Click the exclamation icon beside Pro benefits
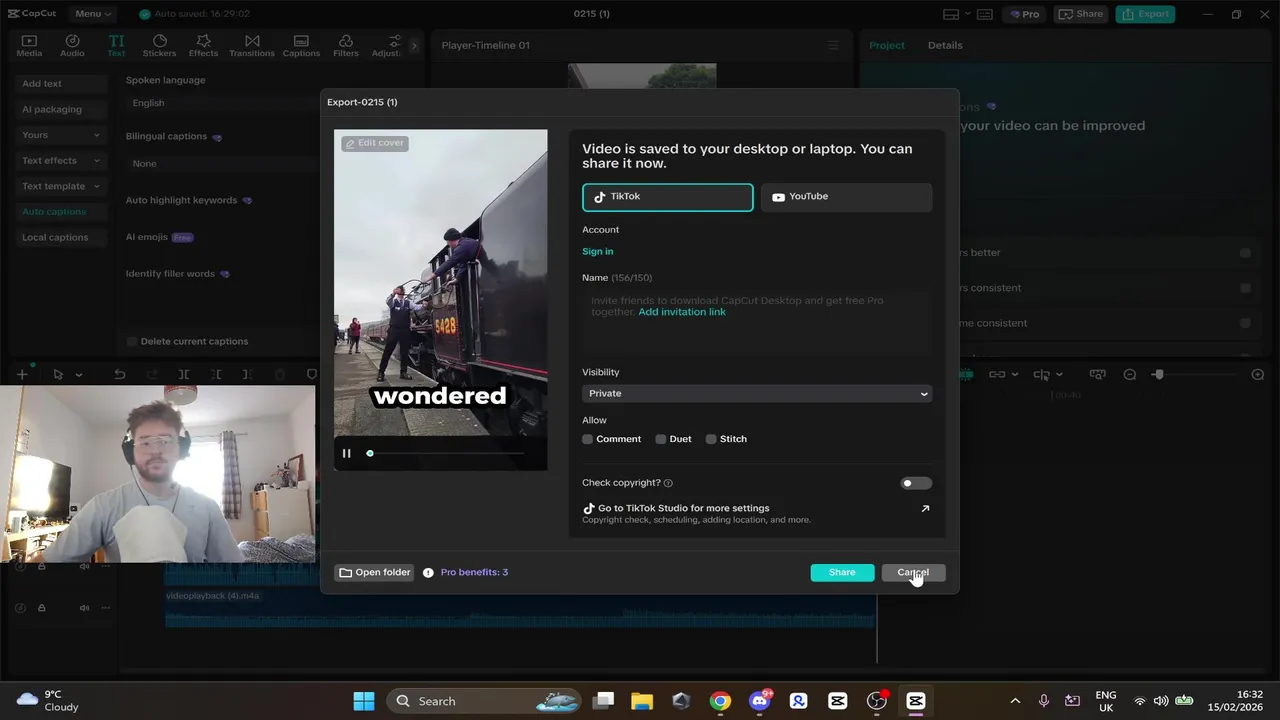1280x720 pixels. (x=428, y=572)
